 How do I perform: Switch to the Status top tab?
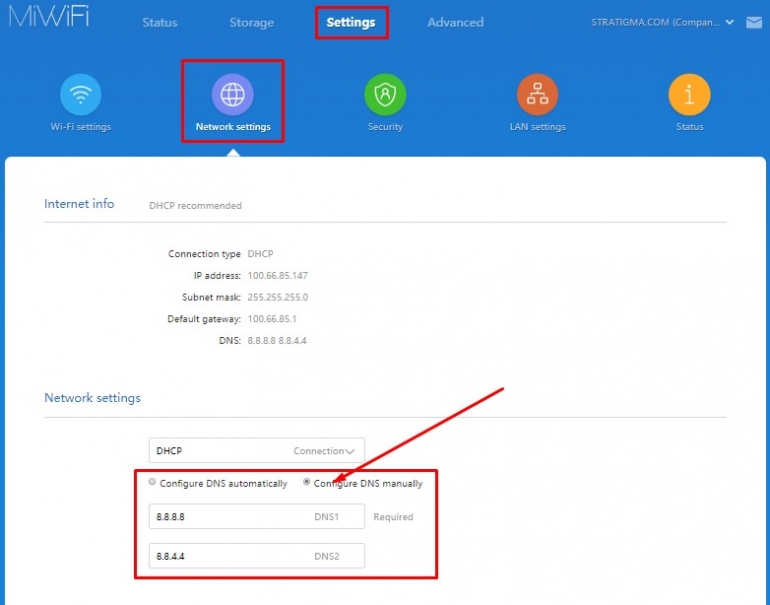pyautogui.click(x=160, y=23)
